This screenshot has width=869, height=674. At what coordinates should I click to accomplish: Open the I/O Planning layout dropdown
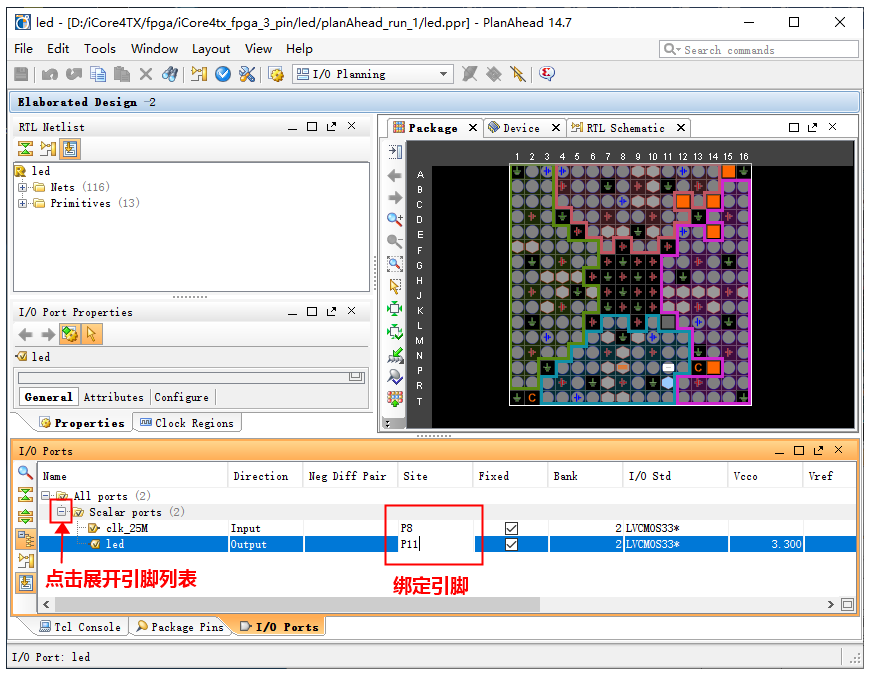pyautogui.click(x=444, y=74)
